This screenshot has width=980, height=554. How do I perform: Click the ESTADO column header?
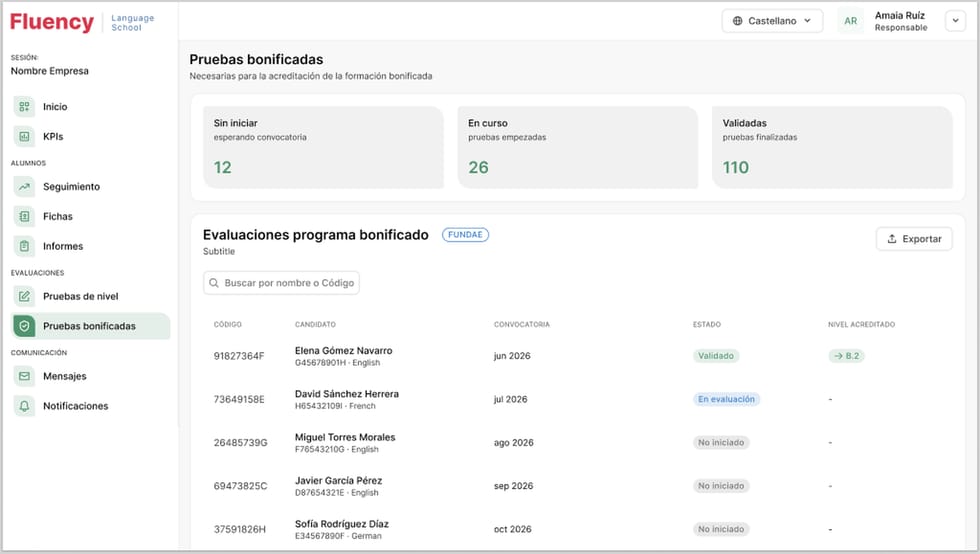pyautogui.click(x=707, y=325)
